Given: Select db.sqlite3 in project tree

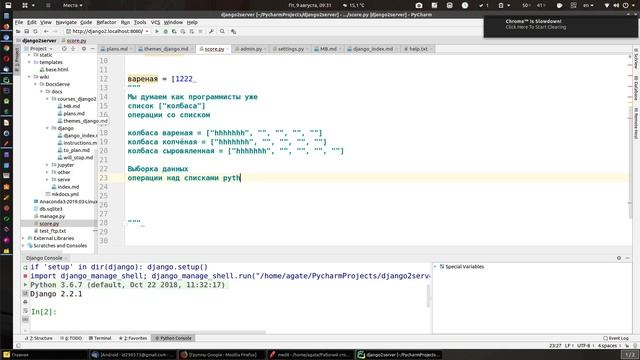Looking at the screenshot, I should [x=51, y=209].
